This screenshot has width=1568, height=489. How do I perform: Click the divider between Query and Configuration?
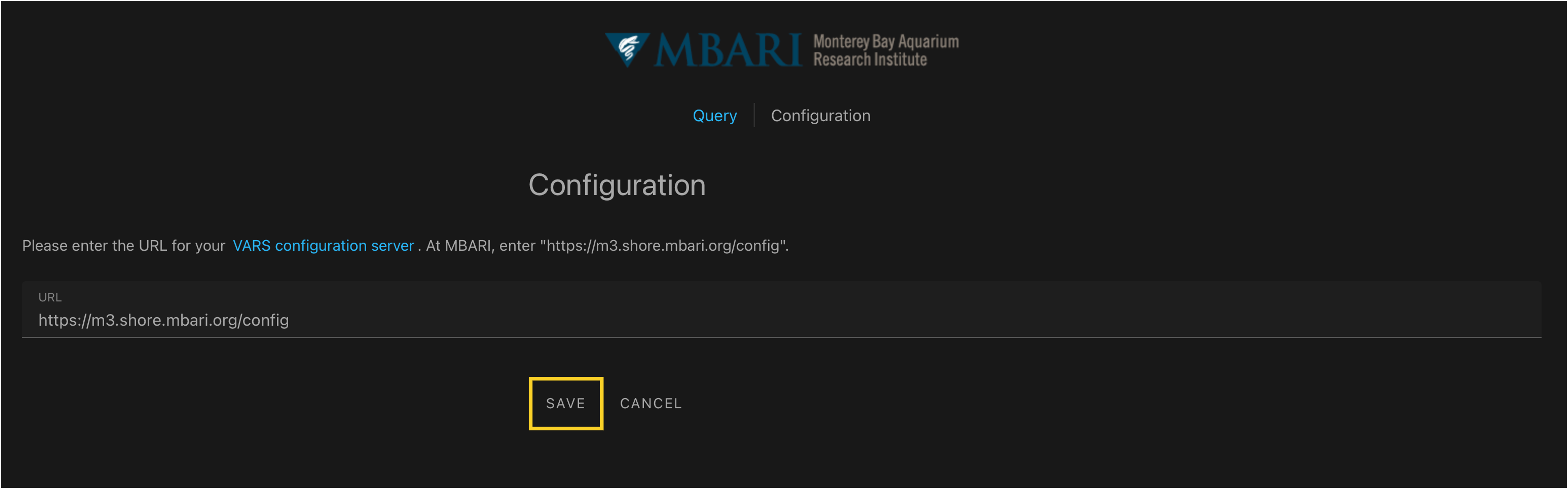click(x=754, y=115)
